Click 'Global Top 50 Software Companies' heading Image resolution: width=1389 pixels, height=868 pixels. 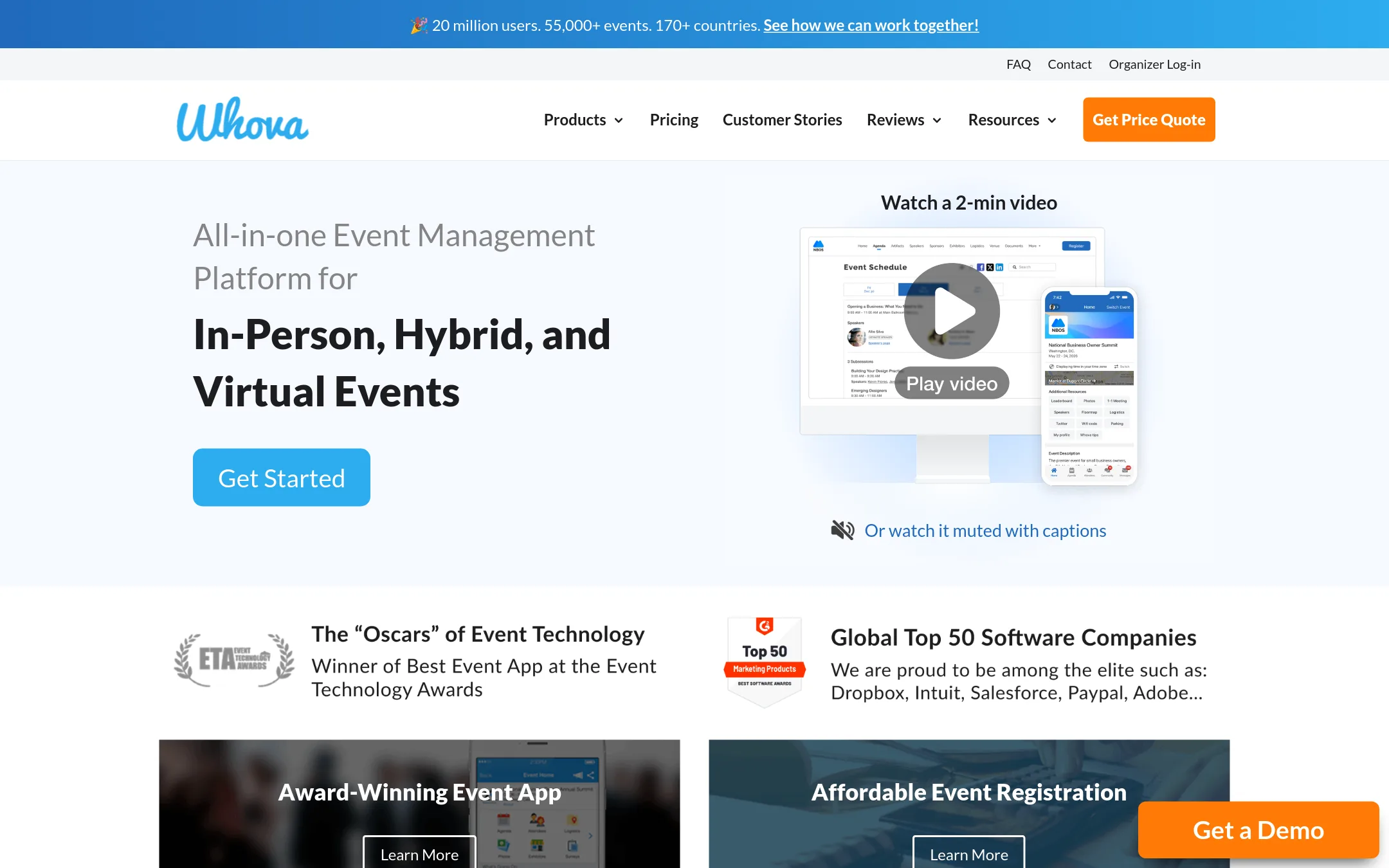pyautogui.click(x=1013, y=637)
